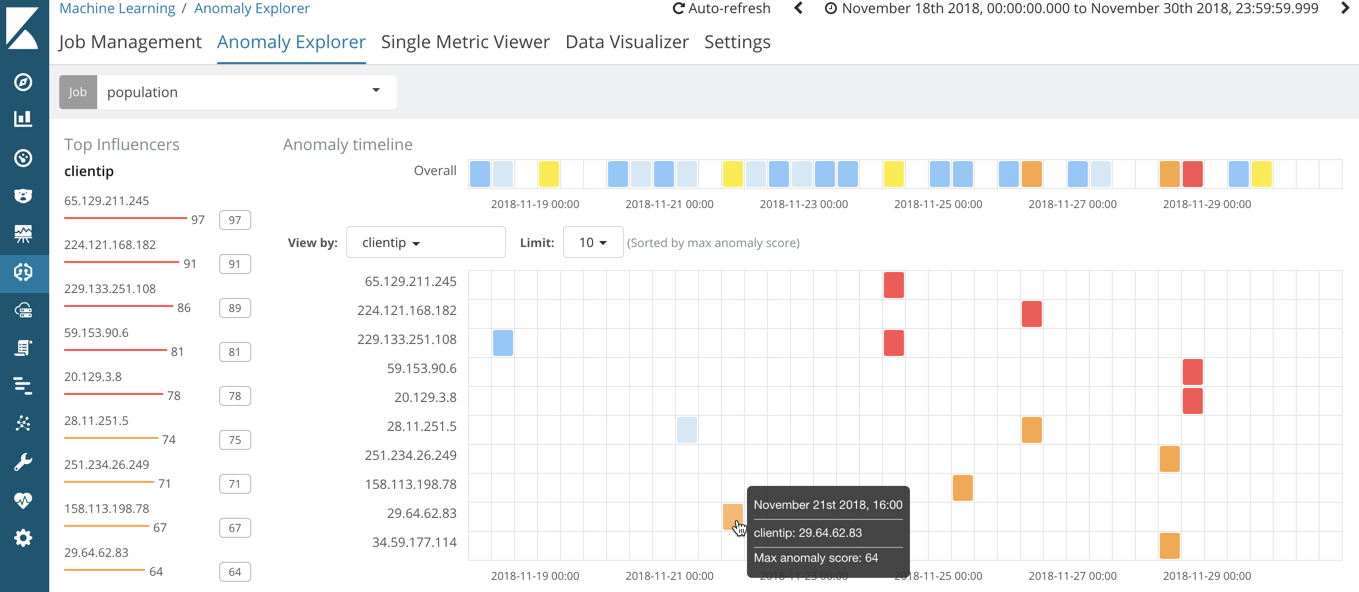Go to the previous time range with left arrow
The height and width of the screenshot is (592, 1359).
coord(798,9)
